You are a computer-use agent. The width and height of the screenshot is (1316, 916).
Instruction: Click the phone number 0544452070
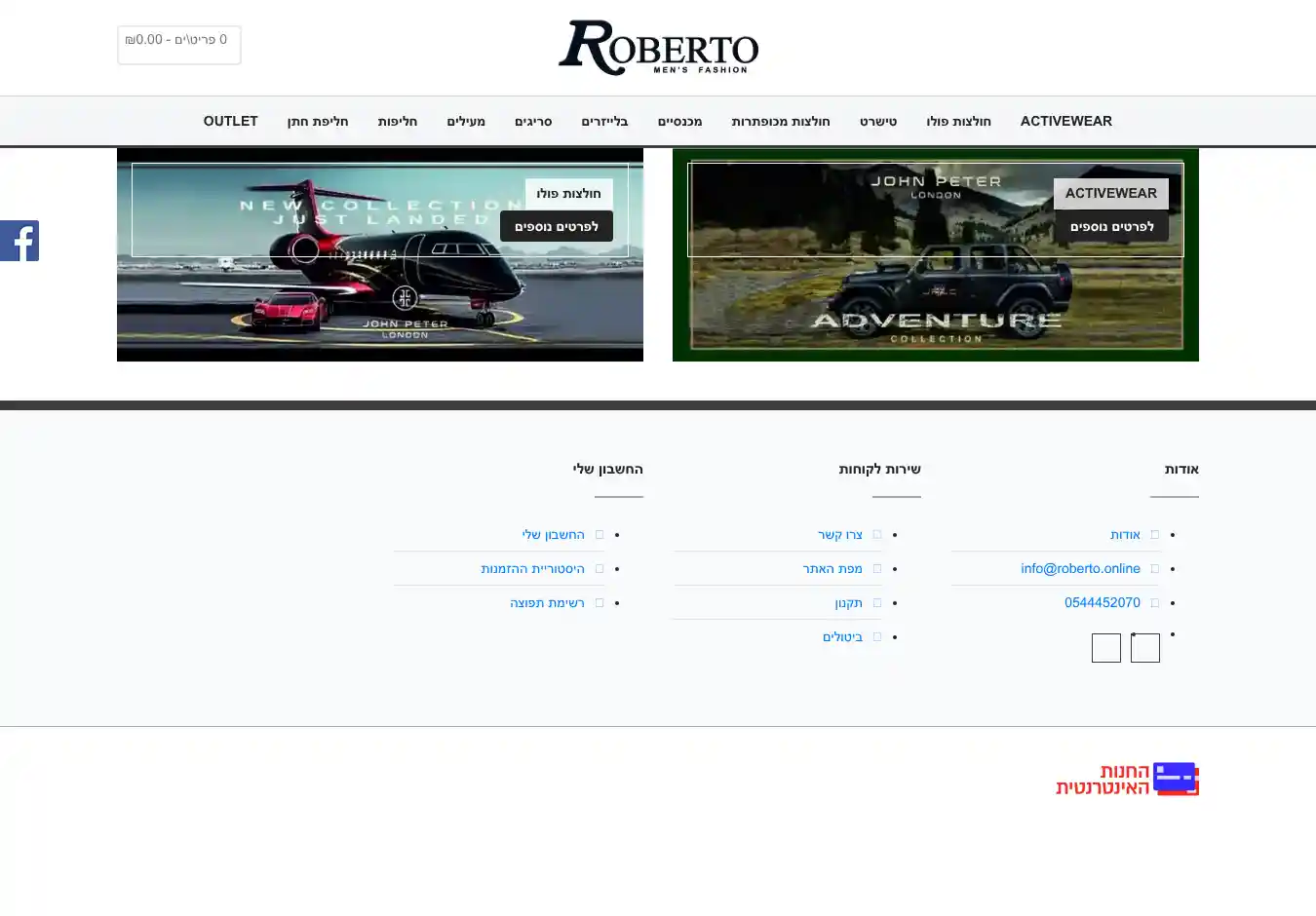tap(1102, 603)
